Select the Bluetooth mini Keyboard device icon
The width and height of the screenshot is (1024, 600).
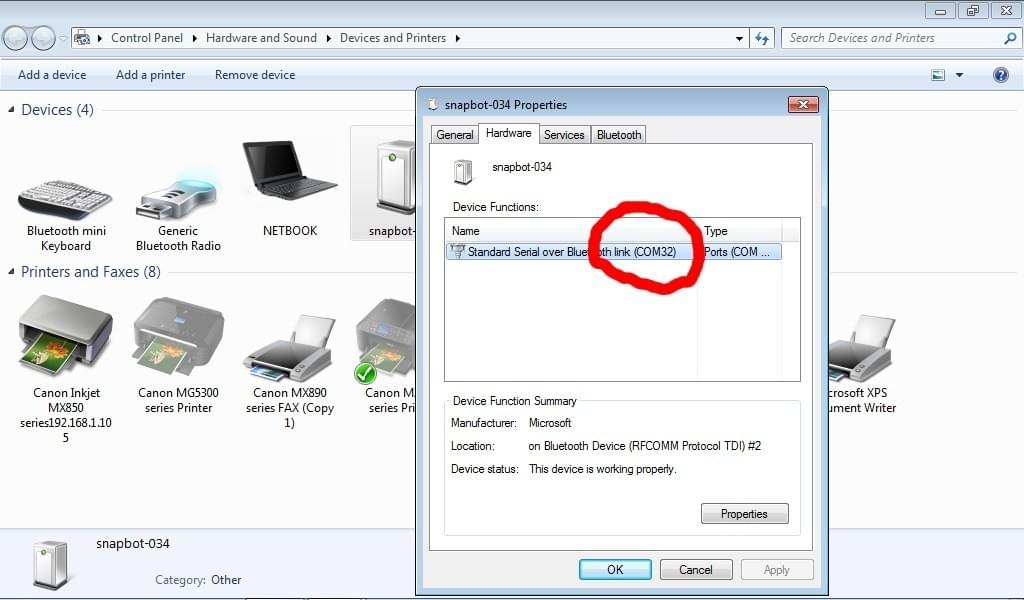click(x=65, y=199)
